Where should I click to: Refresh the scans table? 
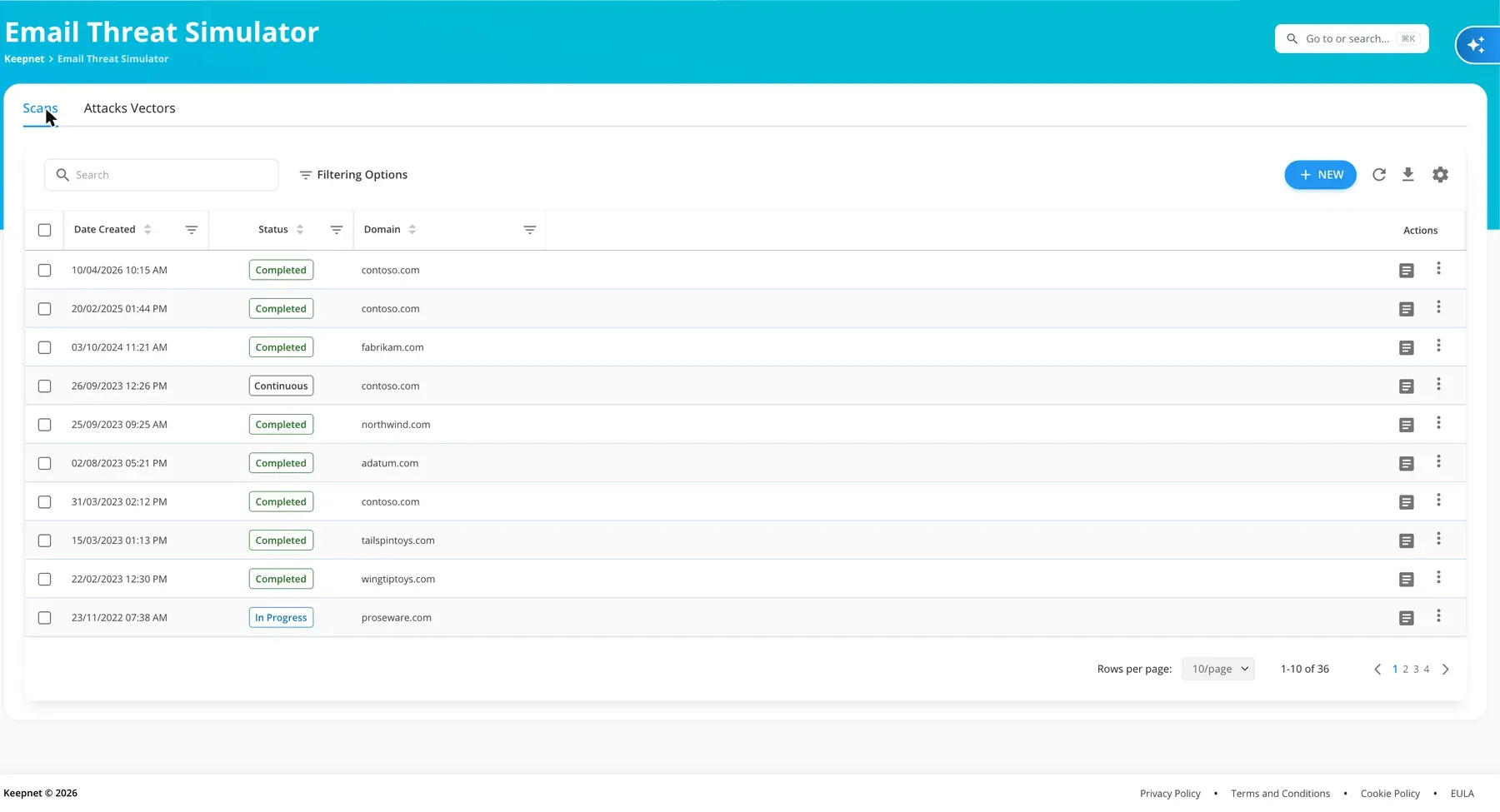coord(1379,175)
